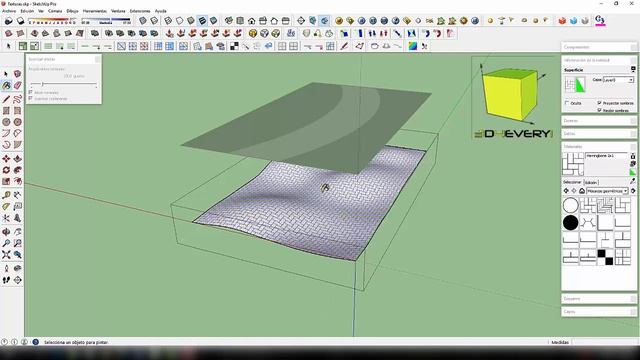
Task: Open the materials collection dropdown
Action: pyautogui.click(x=607, y=191)
